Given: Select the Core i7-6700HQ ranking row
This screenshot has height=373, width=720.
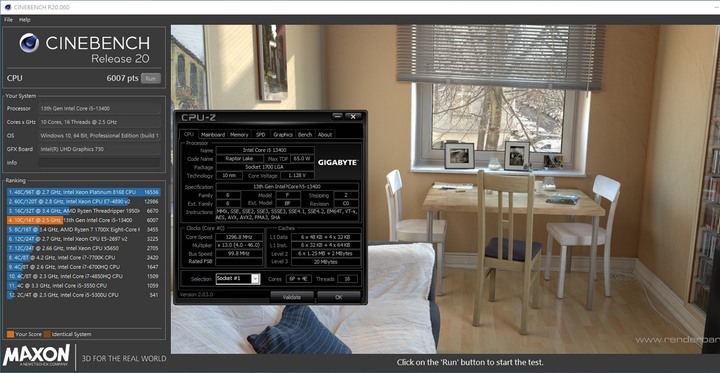Looking at the screenshot, I should tap(83, 267).
